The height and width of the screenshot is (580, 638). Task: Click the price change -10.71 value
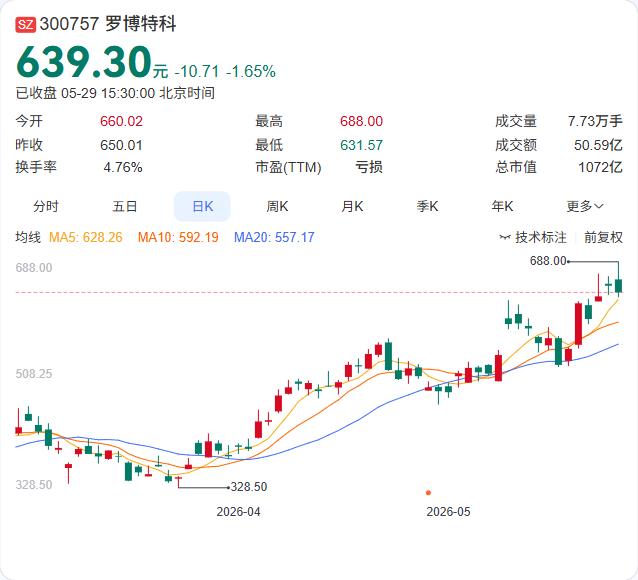pos(197,72)
